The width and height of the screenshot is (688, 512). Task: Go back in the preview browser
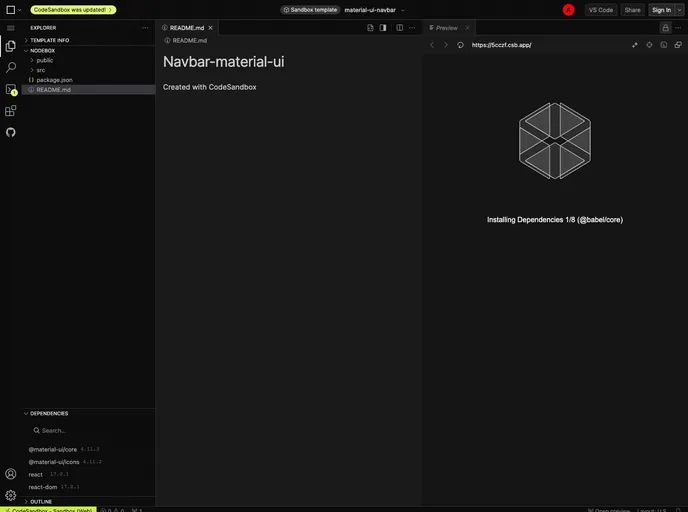pyautogui.click(x=432, y=45)
